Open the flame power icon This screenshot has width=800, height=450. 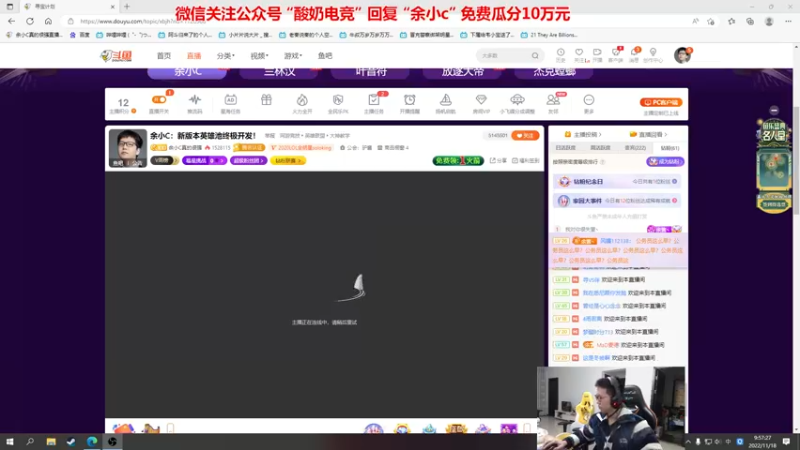click(x=302, y=103)
